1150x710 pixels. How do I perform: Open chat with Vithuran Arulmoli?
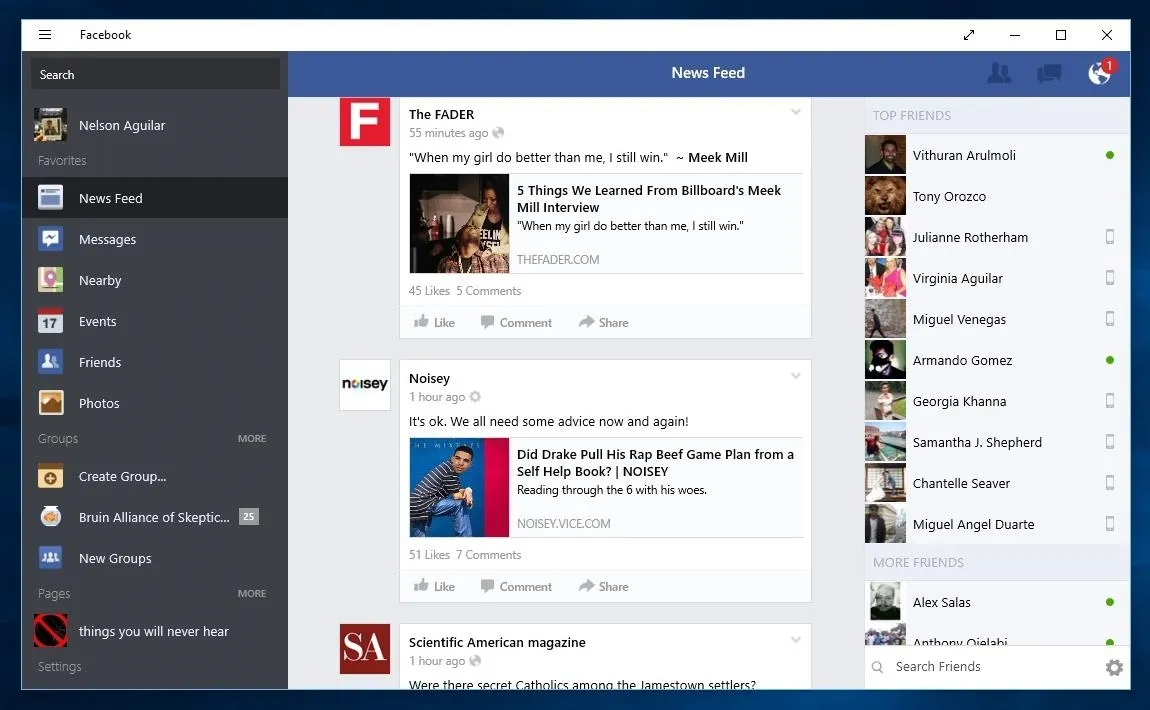point(997,155)
